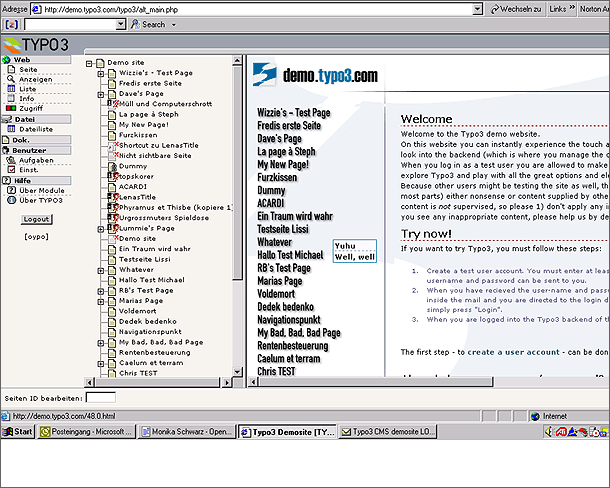This screenshot has height=488, width=610.
Task: Expand Lummie's Page tree node
Action: pos(101,229)
